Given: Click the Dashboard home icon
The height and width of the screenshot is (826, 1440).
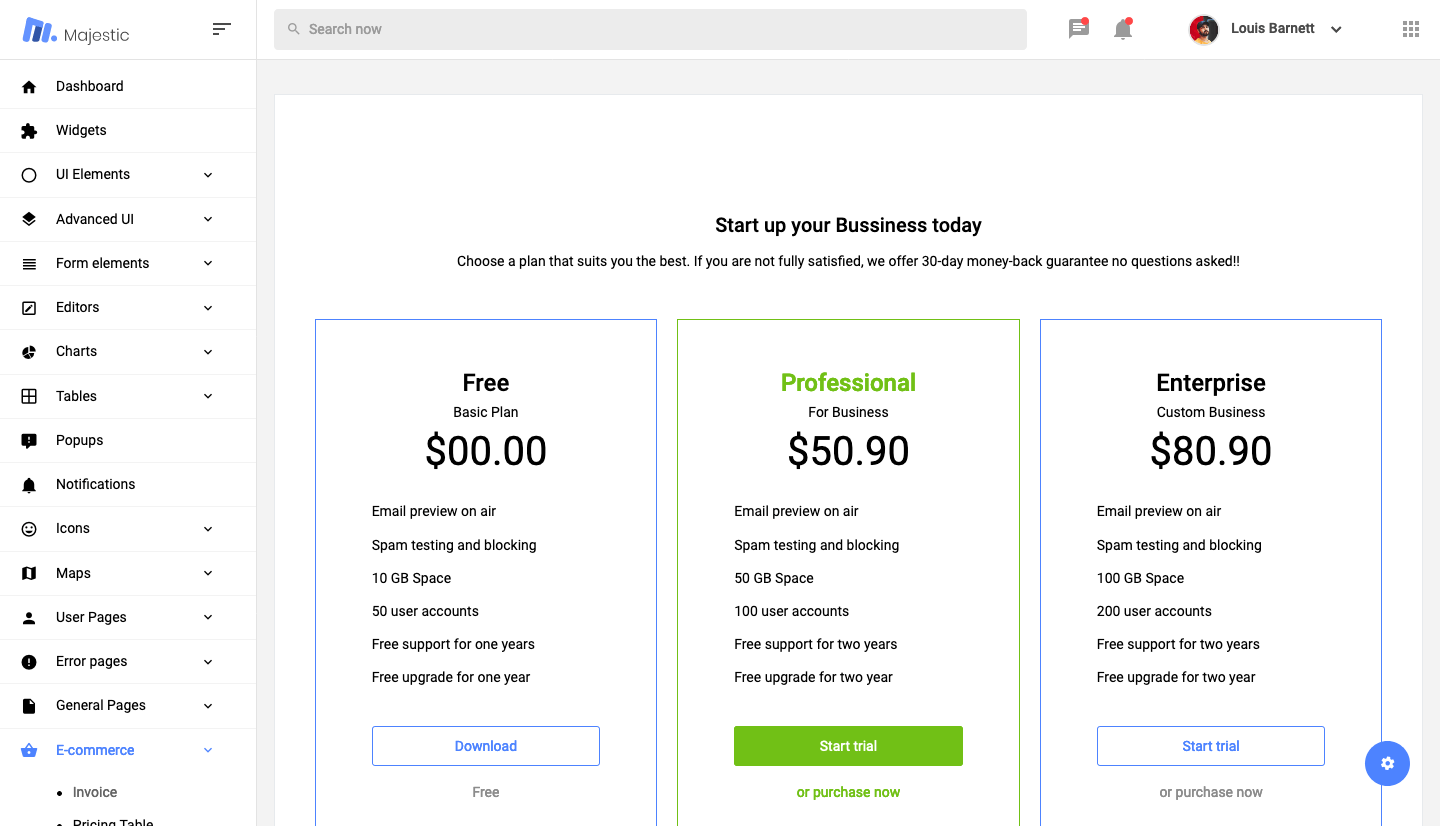Looking at the screenshot, I should click(29, 87).
